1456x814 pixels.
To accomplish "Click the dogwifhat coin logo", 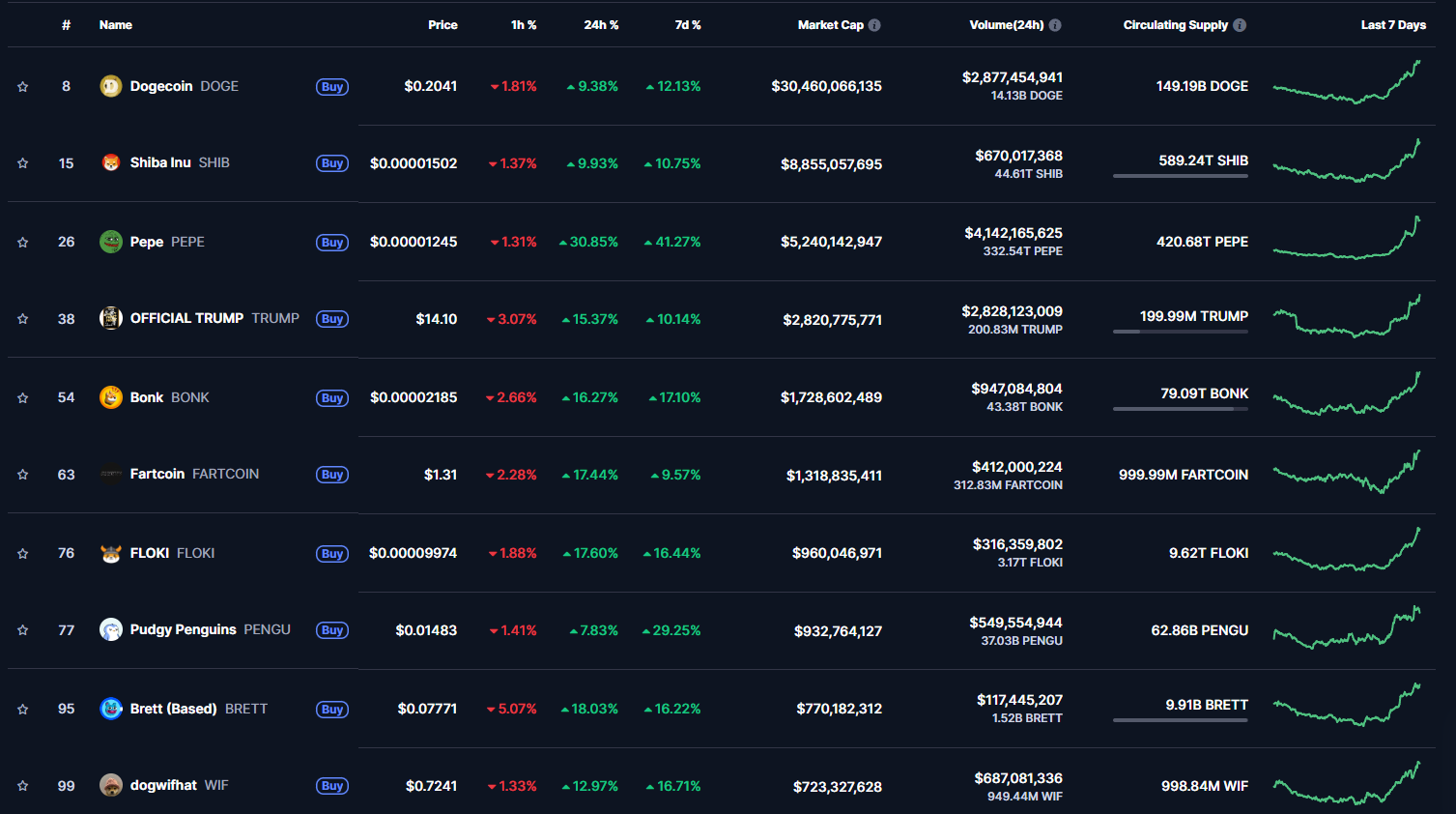I will (x=111, y=785).
